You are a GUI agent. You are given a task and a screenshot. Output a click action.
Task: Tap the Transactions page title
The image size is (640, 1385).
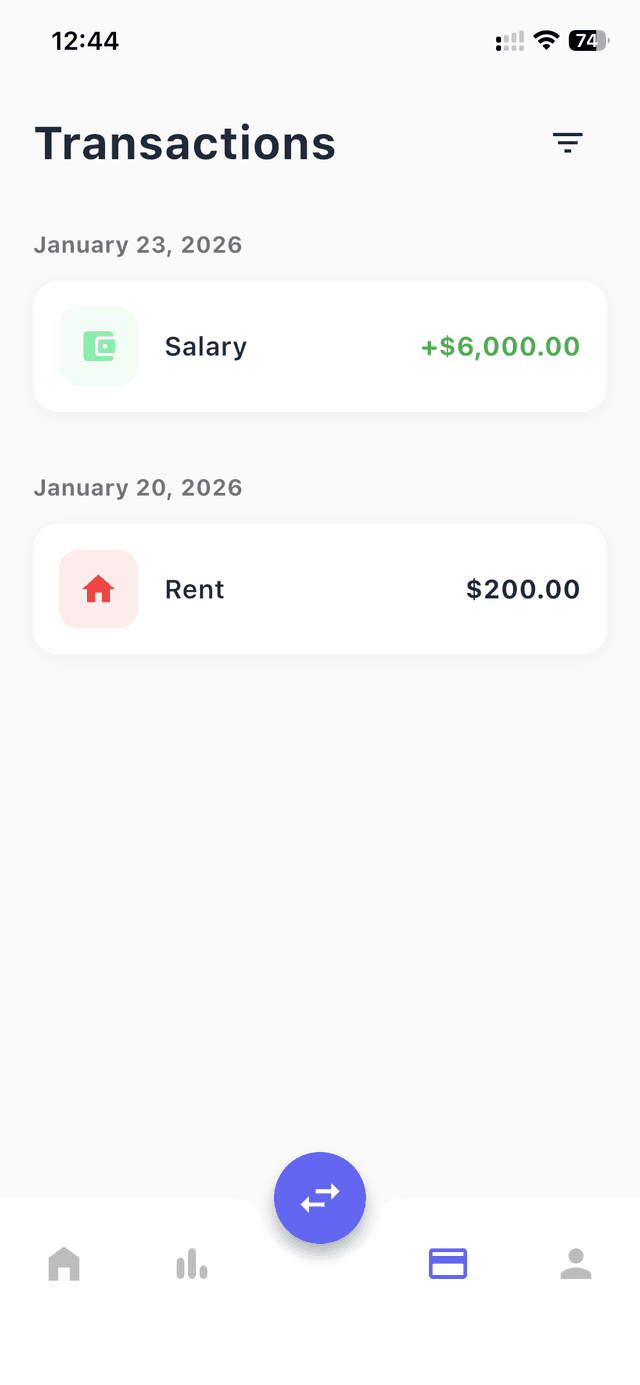[x=185, y=143]
